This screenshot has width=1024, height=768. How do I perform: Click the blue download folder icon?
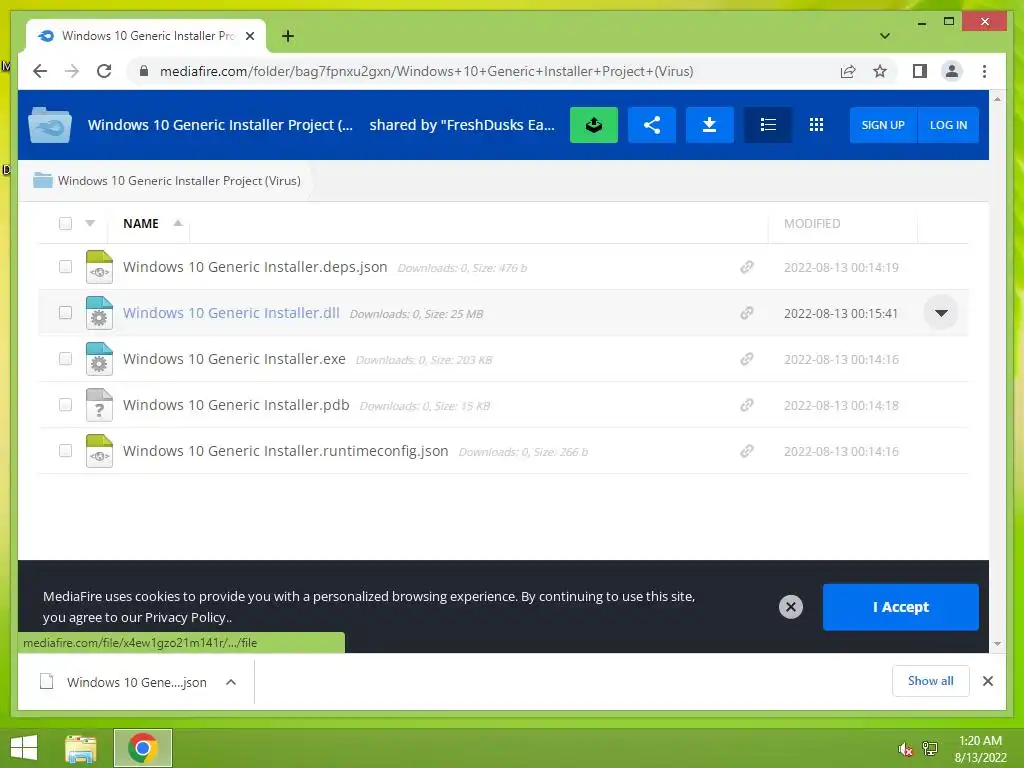pyautogui.click(x=709, y=125)
